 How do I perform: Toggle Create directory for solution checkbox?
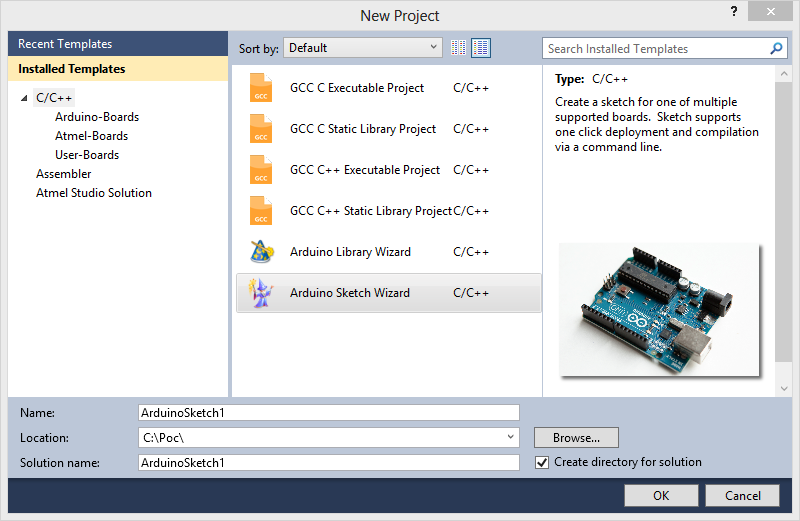tap(542, 462)
